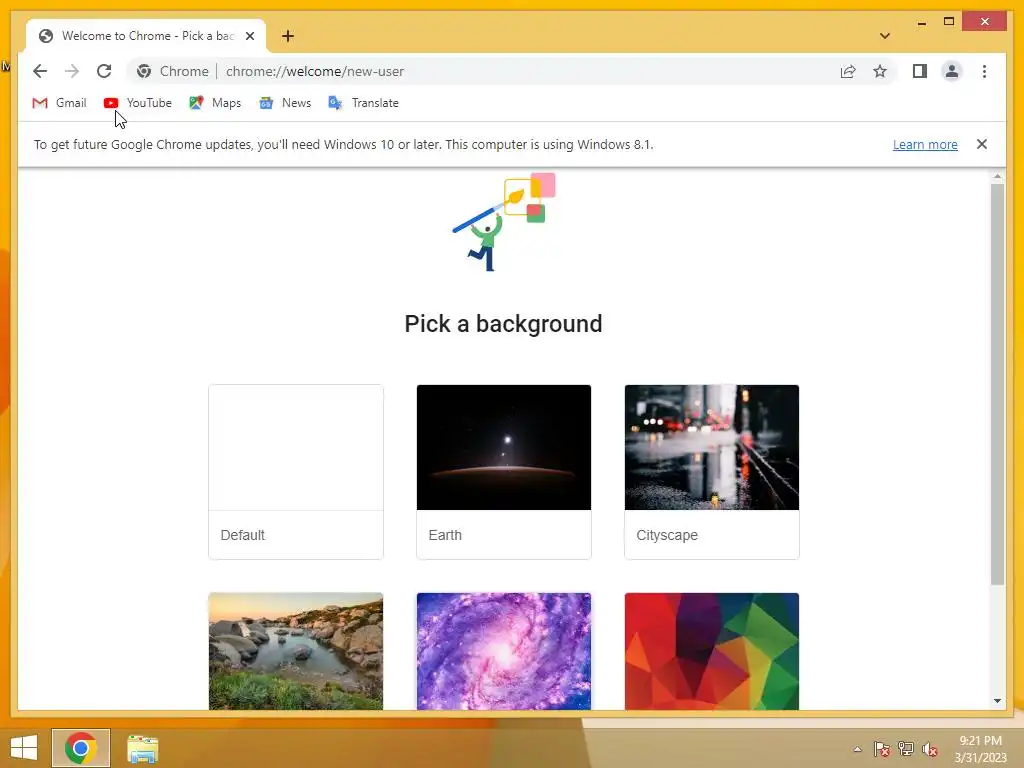The width and height of the screenshot is (1024, 768).
Task: Click the Learn more link
Action: [x=925, y=144]
